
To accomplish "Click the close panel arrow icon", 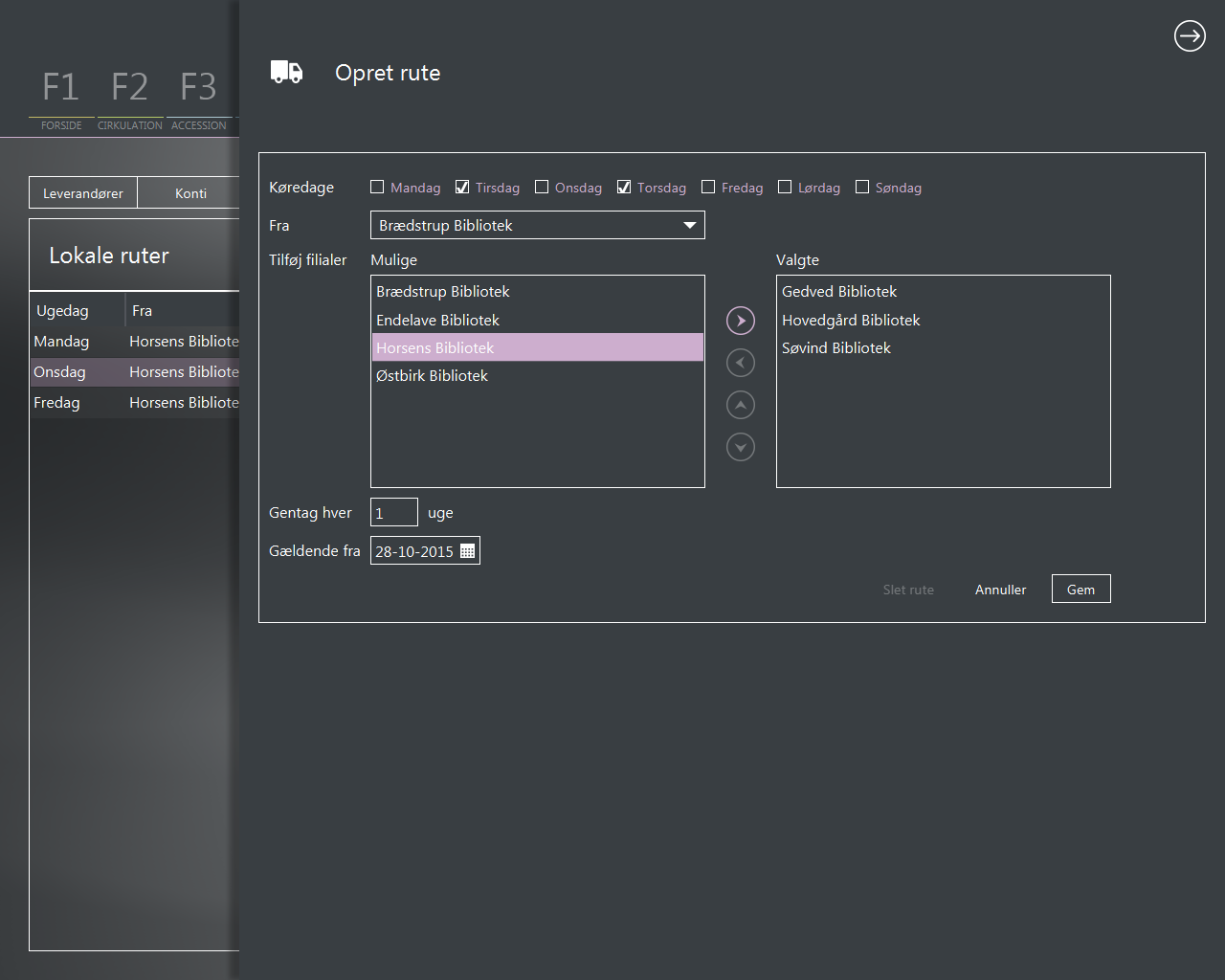I will coord(1190,36).
